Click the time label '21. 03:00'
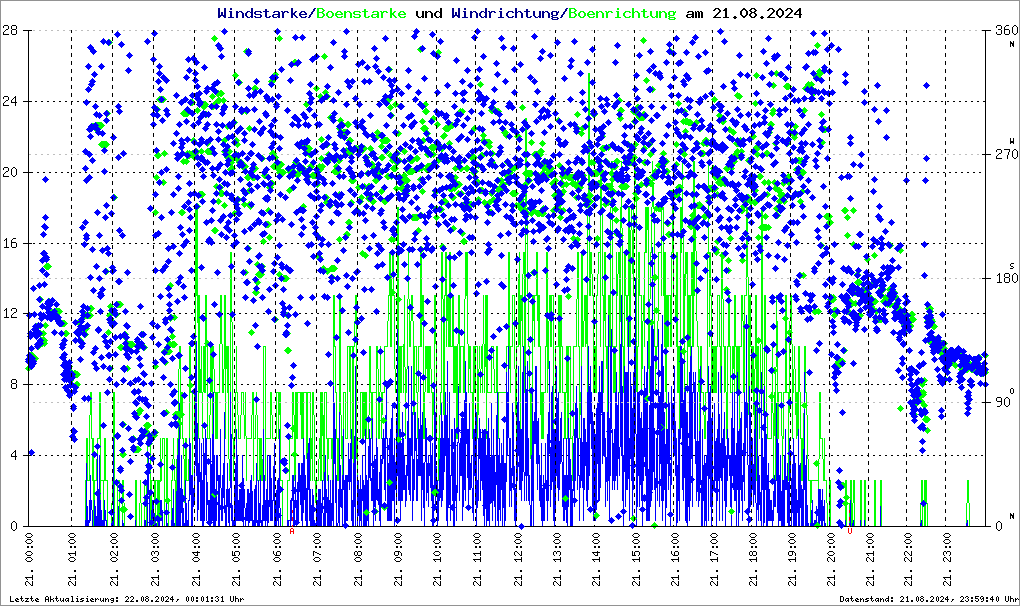Screen dimensions: 1020x606 pyautogui.click(x=155, y=559)
